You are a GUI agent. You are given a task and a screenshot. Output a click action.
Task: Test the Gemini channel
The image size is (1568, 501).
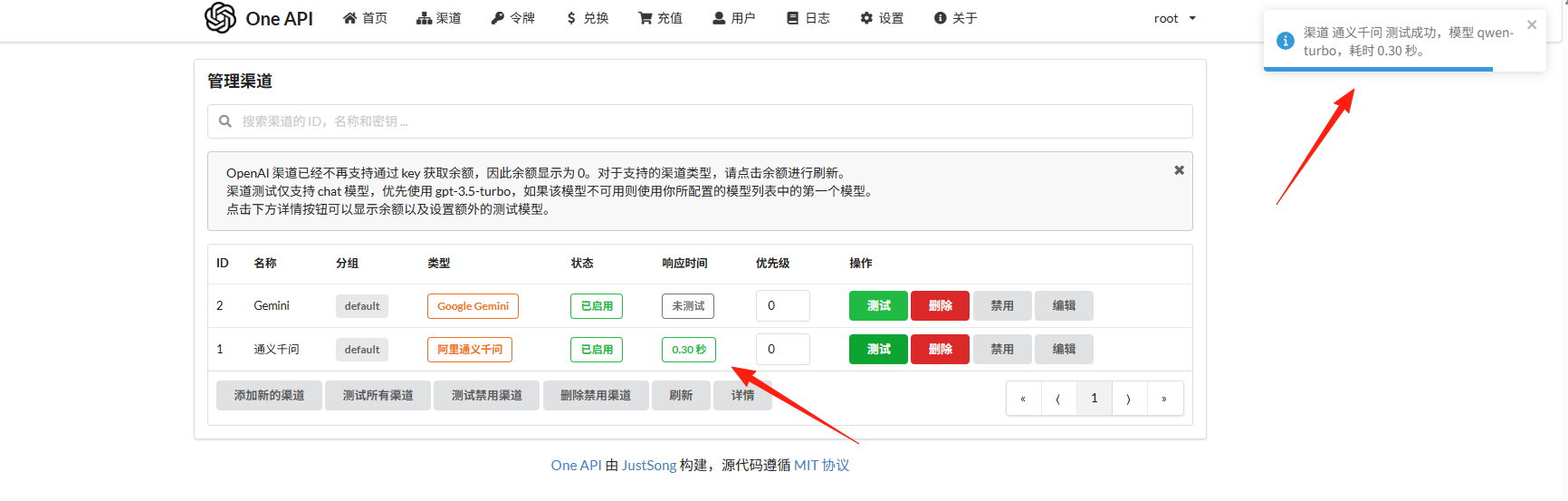point(878,306)
